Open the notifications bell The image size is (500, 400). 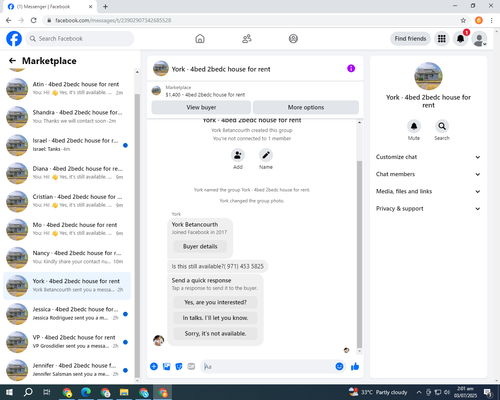click(460, 39)
